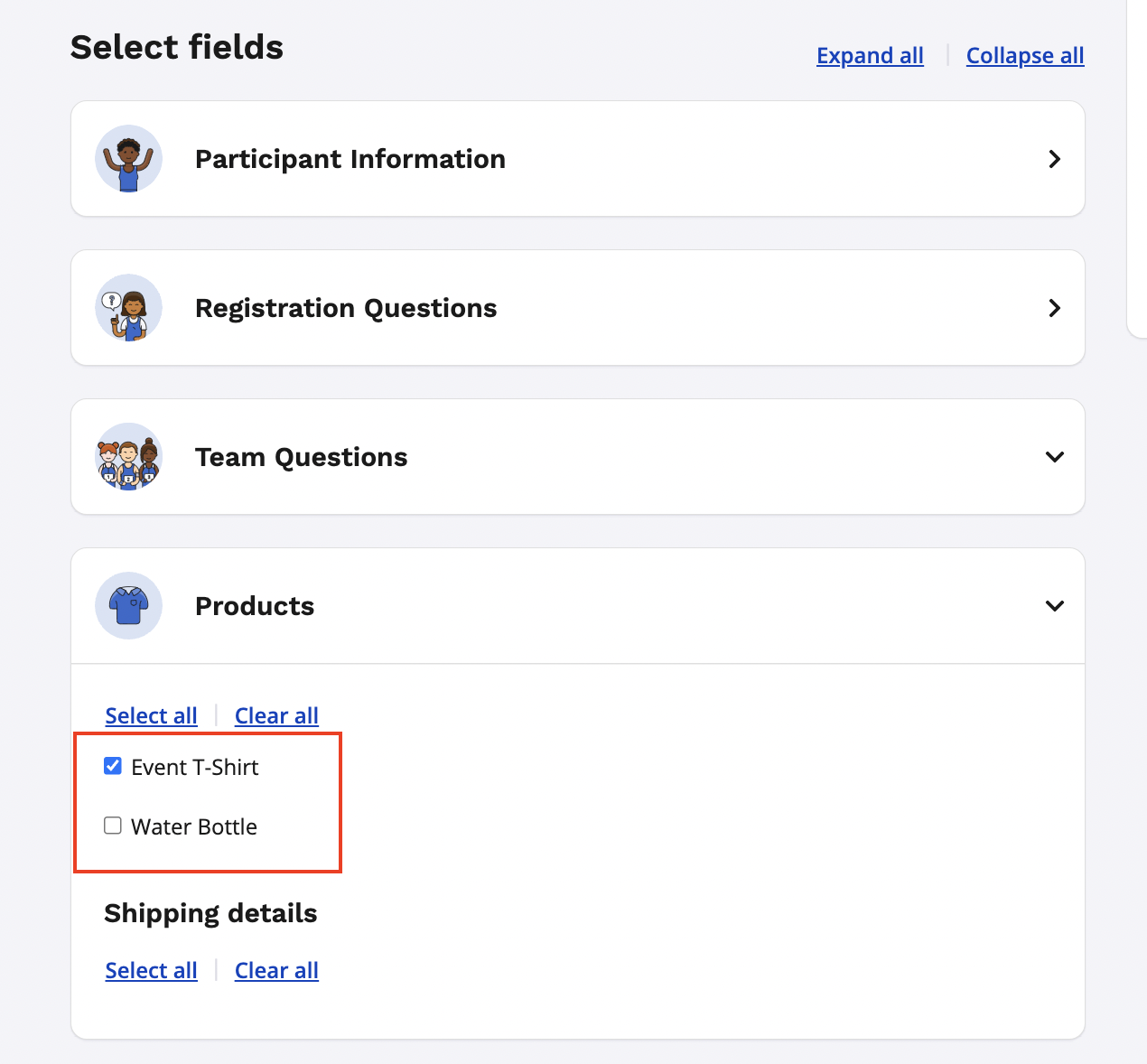The image size is (1147, 1064).
Task: Select all product fields
Action: 151,716
